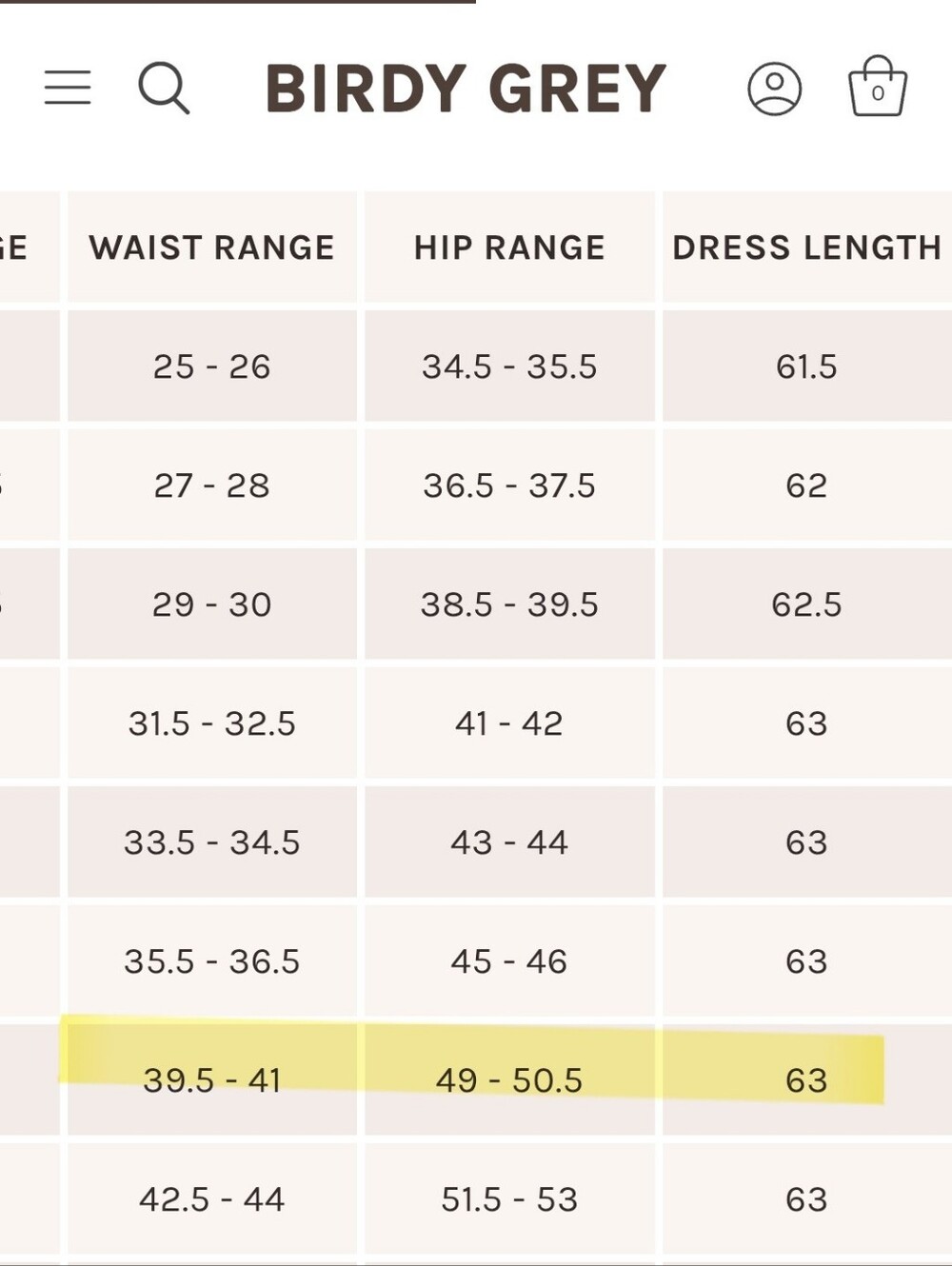Click the dress length cell 62.5
Screen dimensions: 952x1266
pos(807,603)
